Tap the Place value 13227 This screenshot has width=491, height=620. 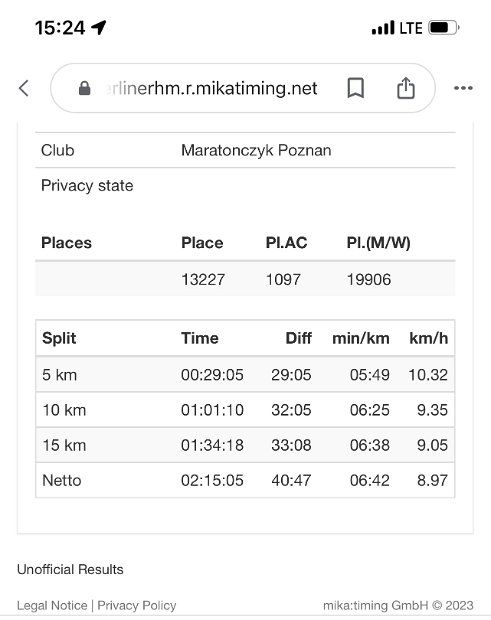coord(203,280)
